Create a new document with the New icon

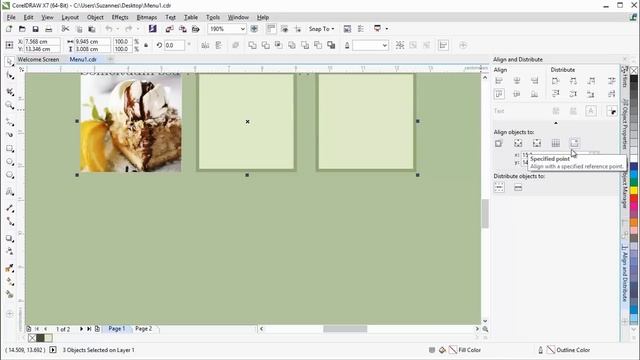click(x=9, y=29)
